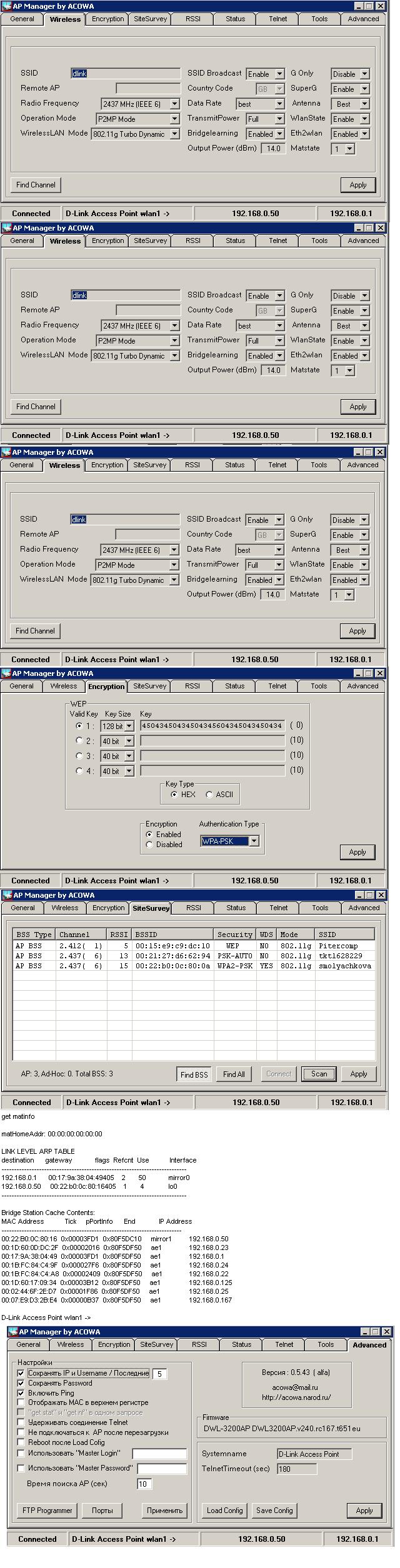The height and width of the screenshot is (1568, 400).
Task: Open WirelessLAN Mode dropdown in topmost Wireless window
Action: [x=175, y=134]
